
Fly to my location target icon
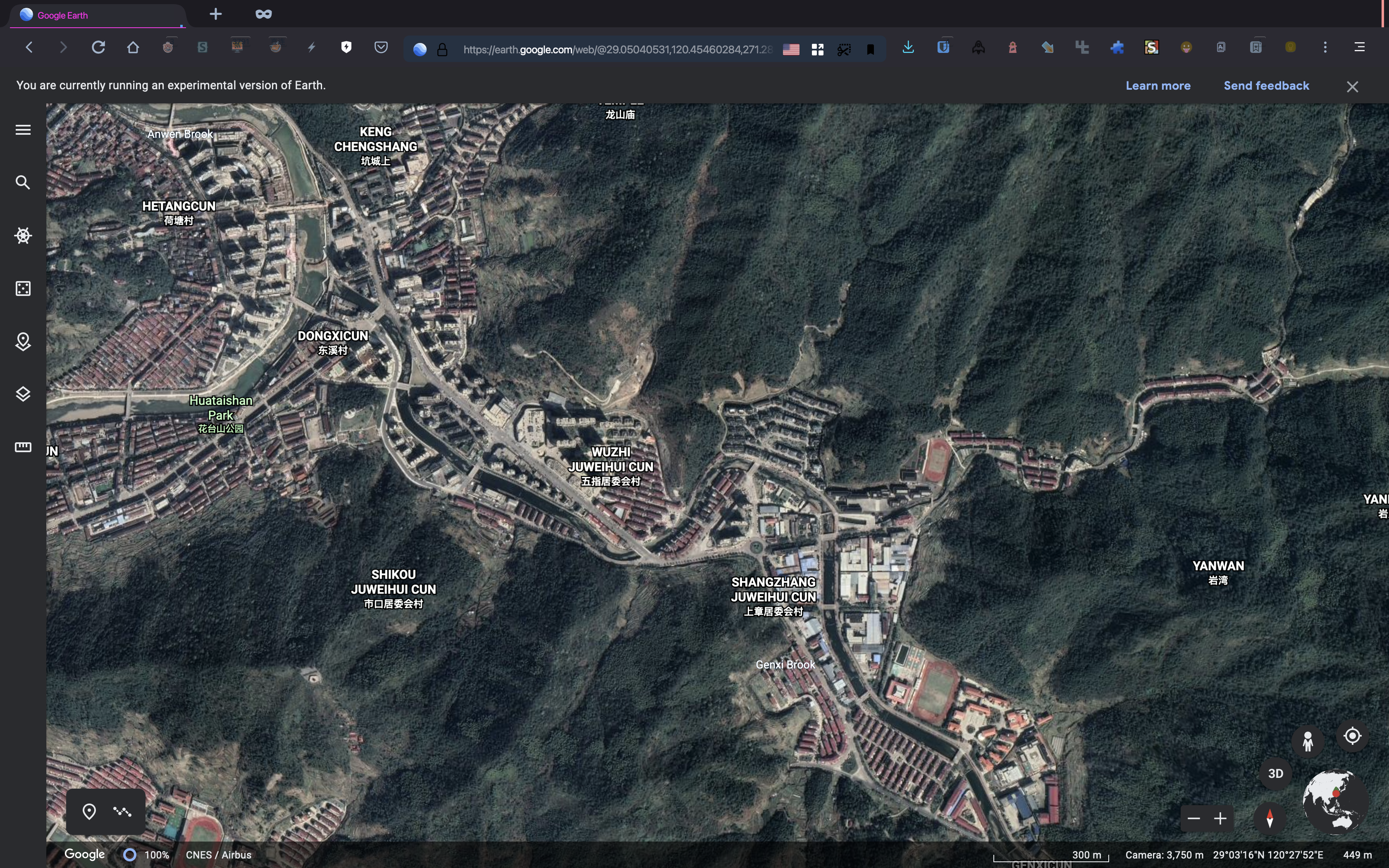pyautogui.click(x=1352, y=736)
